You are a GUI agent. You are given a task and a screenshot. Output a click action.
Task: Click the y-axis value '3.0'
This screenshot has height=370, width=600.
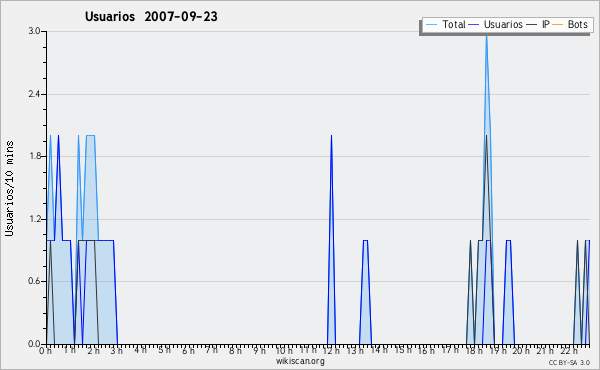tap(34, 31)
